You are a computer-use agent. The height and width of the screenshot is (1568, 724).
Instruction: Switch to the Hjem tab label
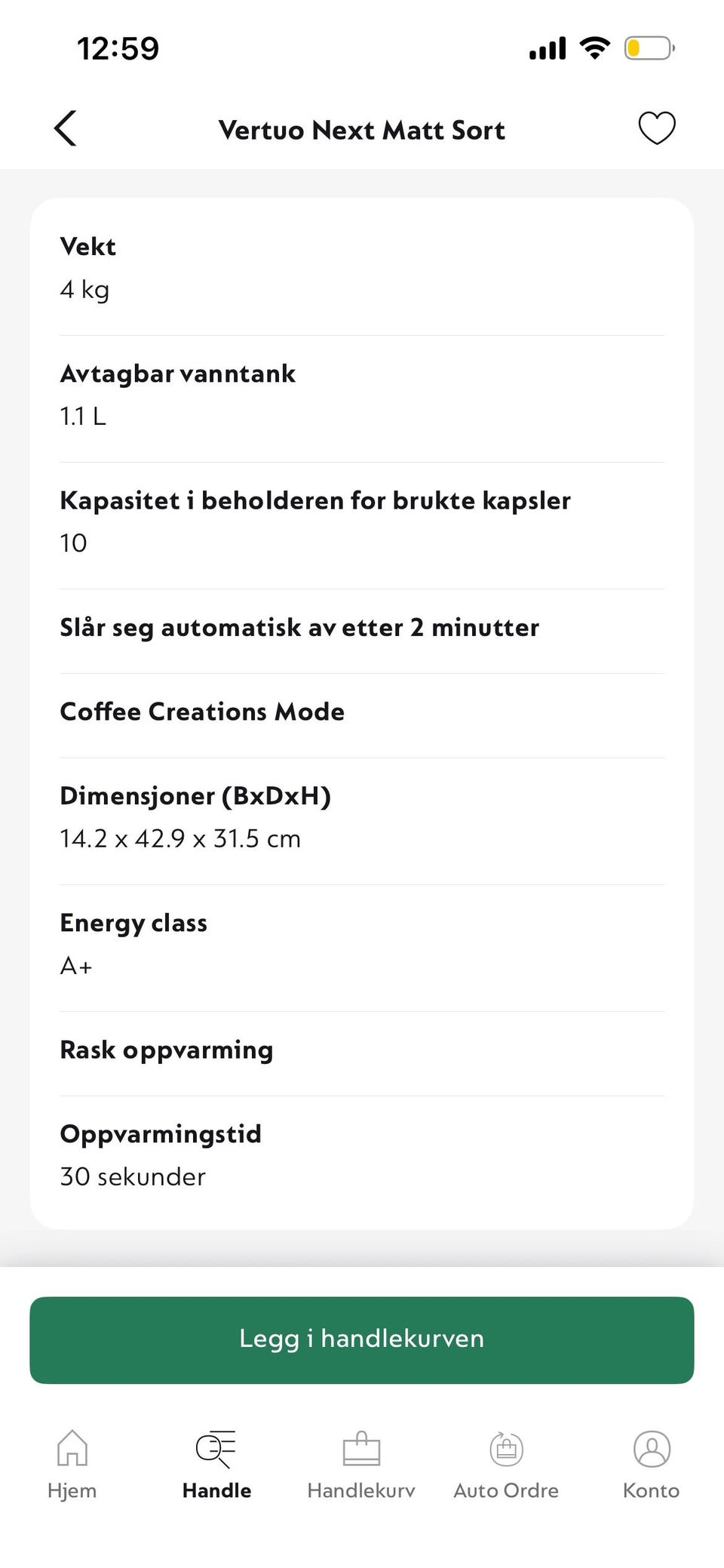pos(72,1490)
